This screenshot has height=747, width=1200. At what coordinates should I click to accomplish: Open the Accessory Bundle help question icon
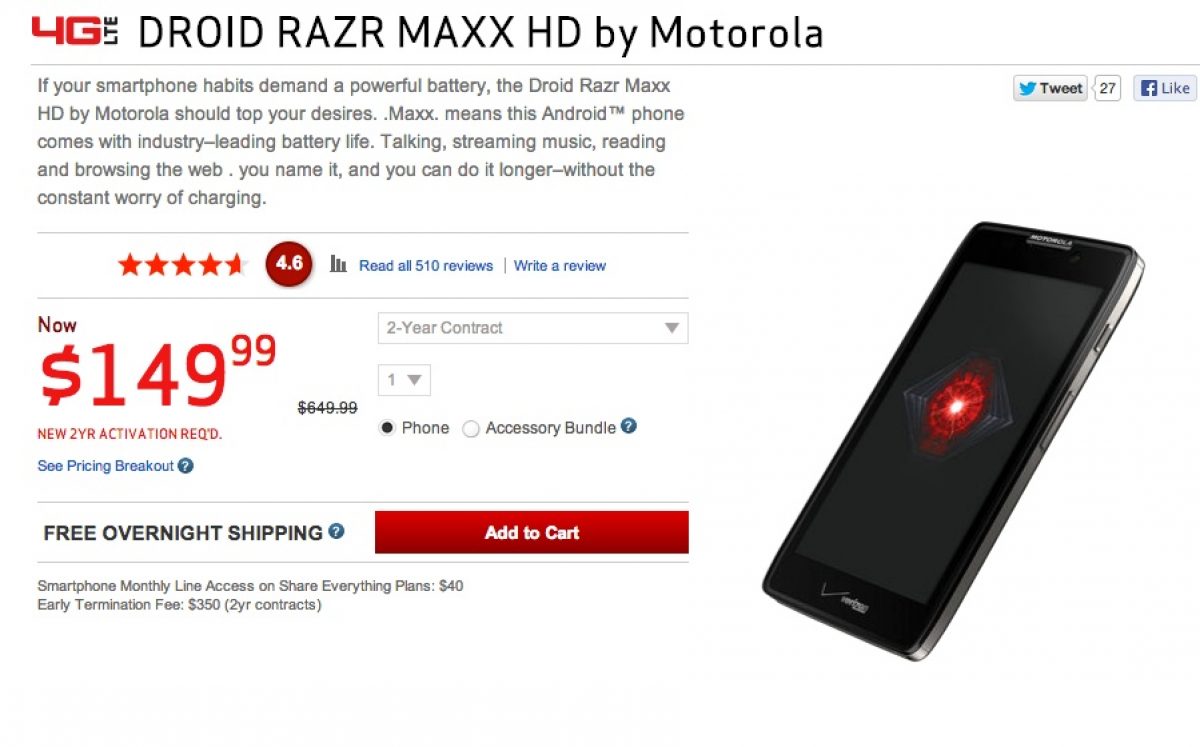pyautogui.click(x=629, y=426)
